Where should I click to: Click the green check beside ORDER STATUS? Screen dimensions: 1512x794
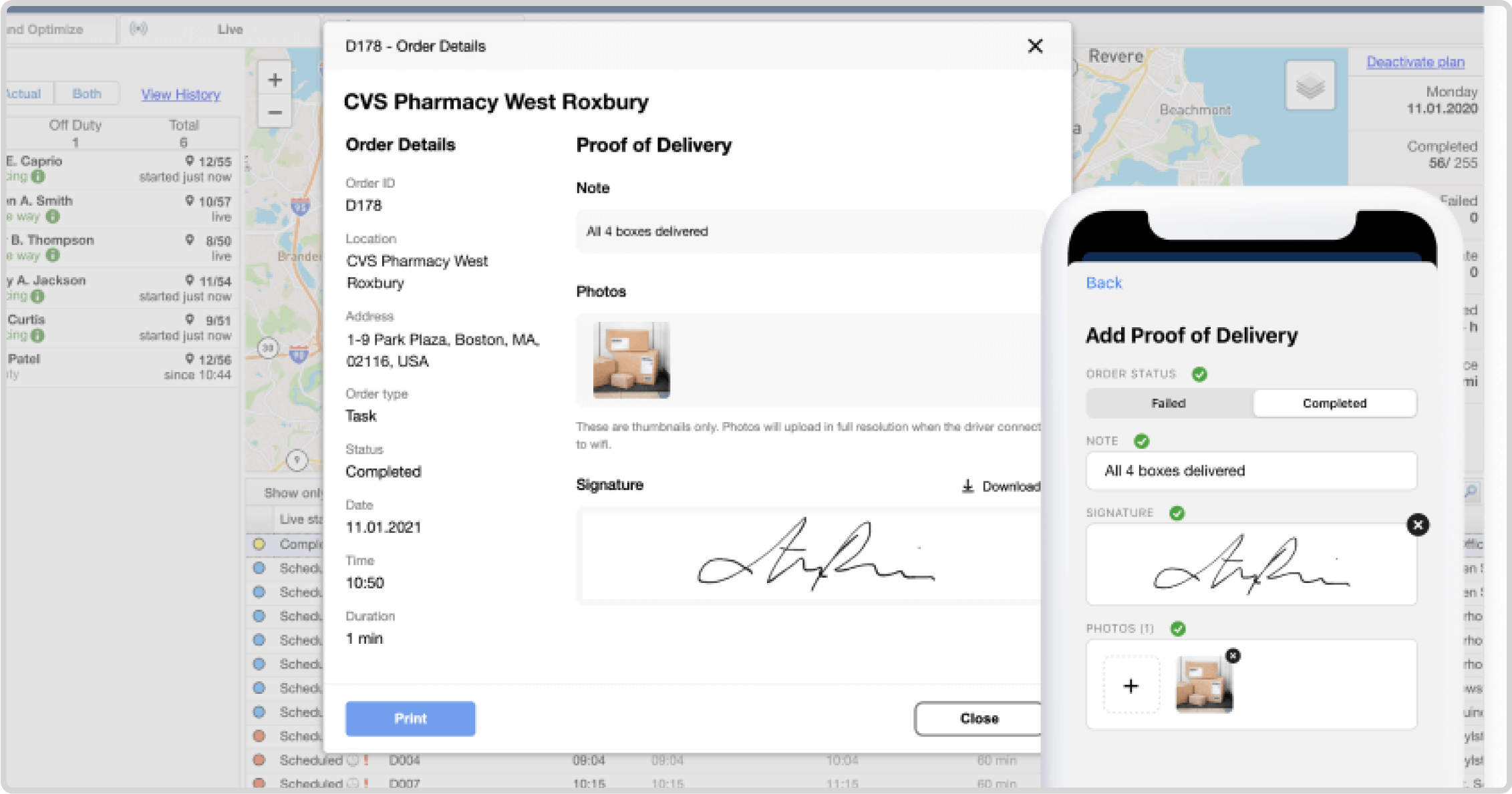[x=1199, y=374]
